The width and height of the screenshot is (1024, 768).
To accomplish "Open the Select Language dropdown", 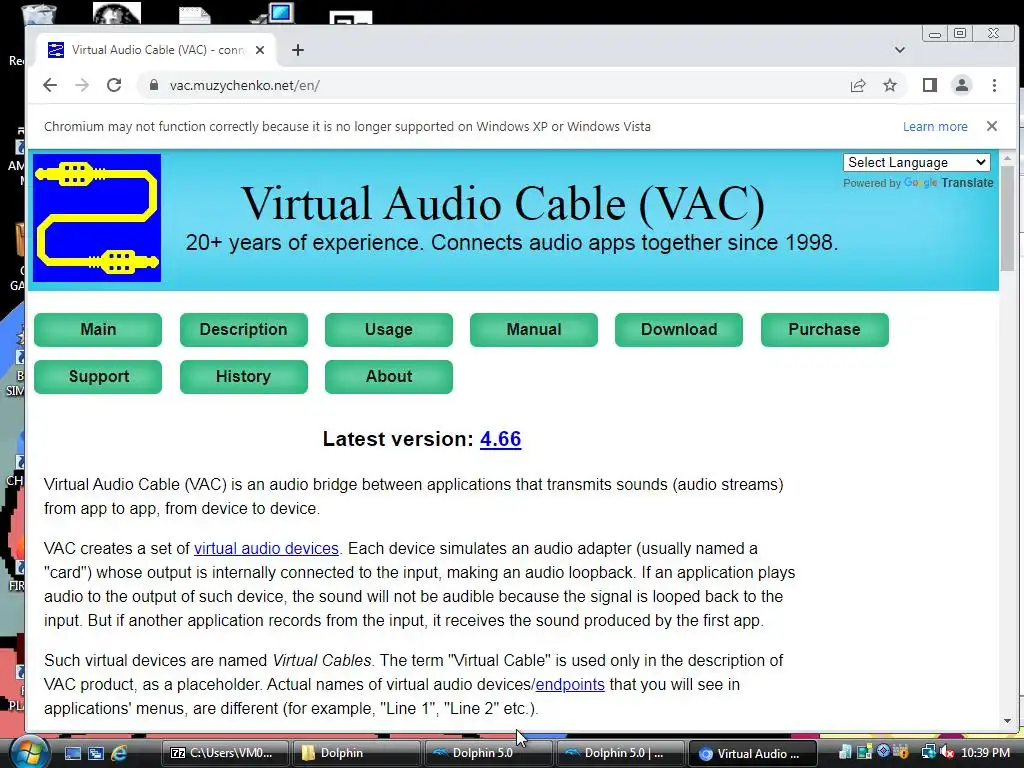I will pyautogui.click(x=916, y=162).
